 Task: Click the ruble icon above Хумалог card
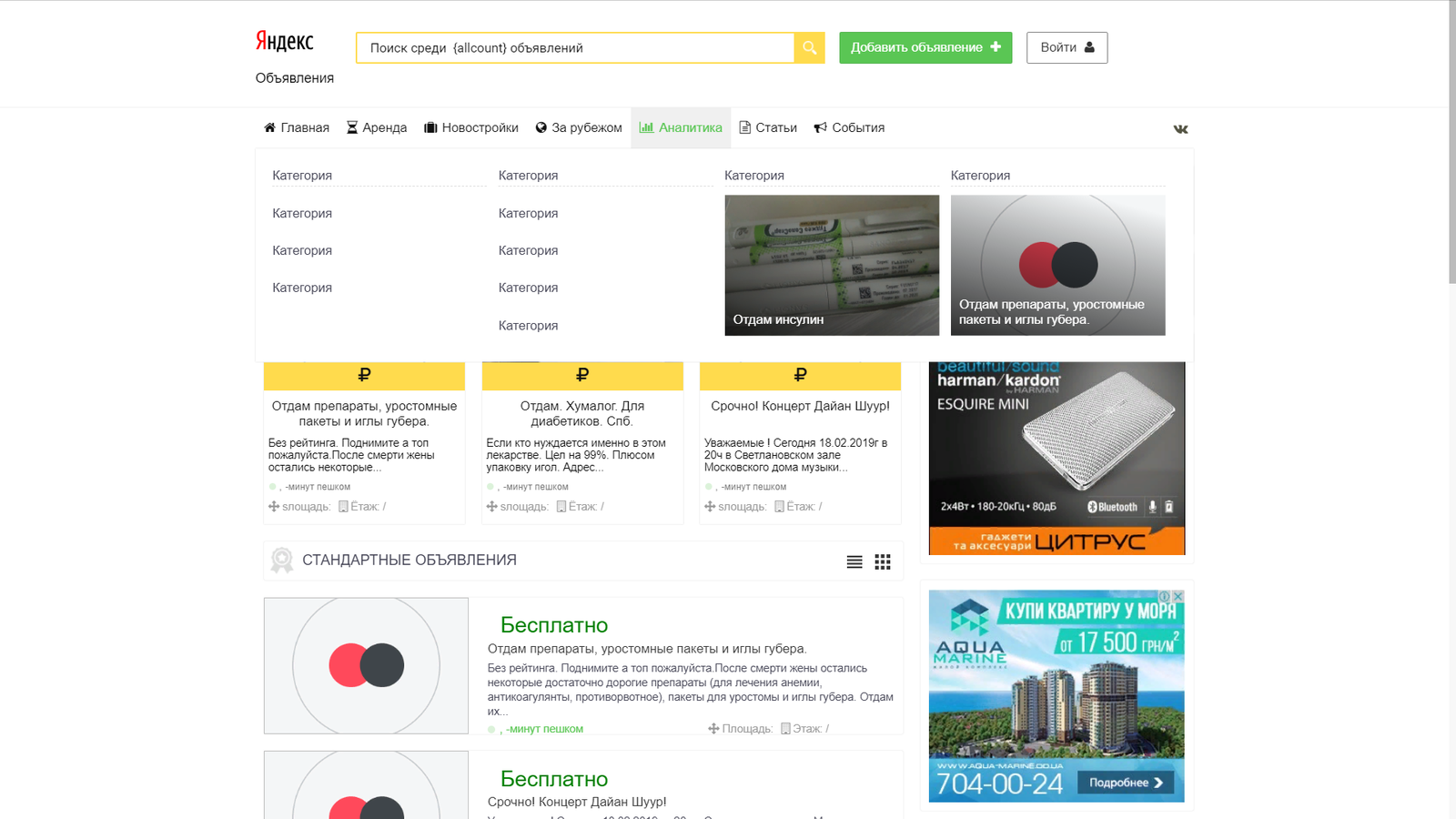[x=582, y=375]
